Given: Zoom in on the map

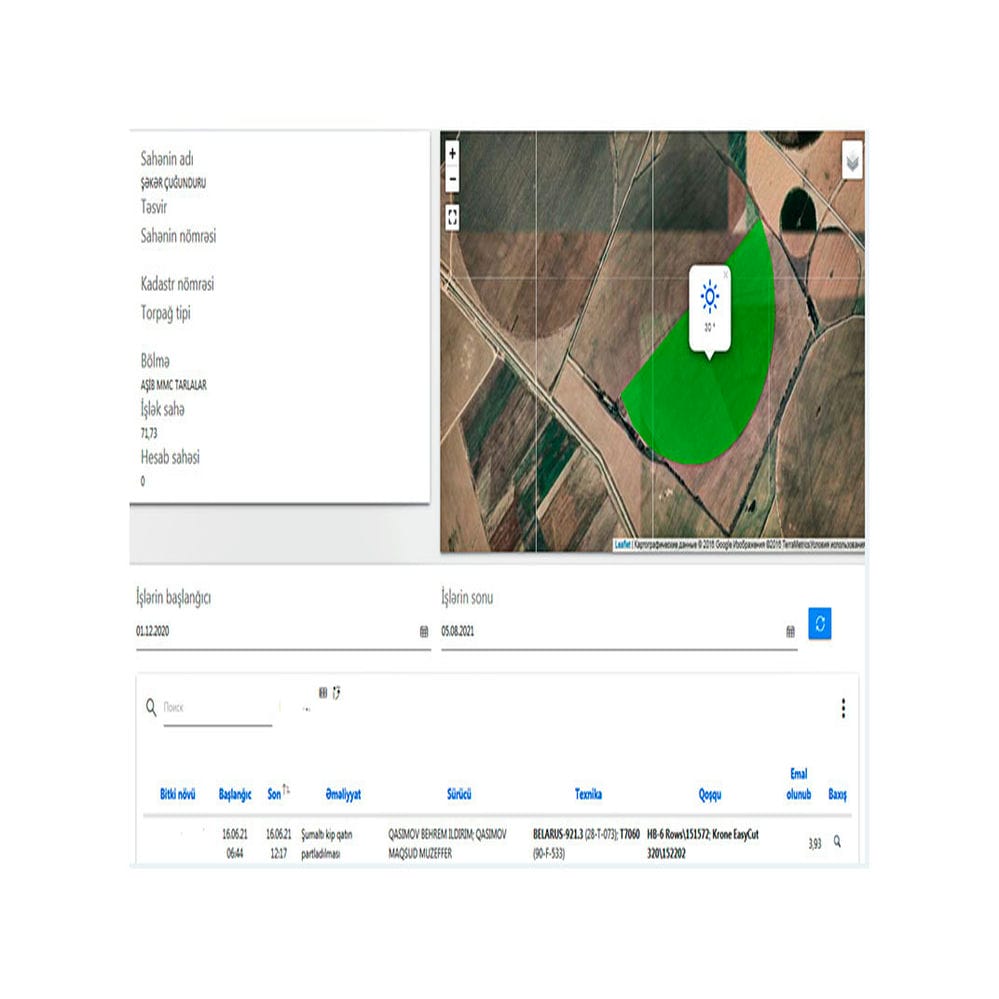Looking at the screenshot, I should pos(453,155).
